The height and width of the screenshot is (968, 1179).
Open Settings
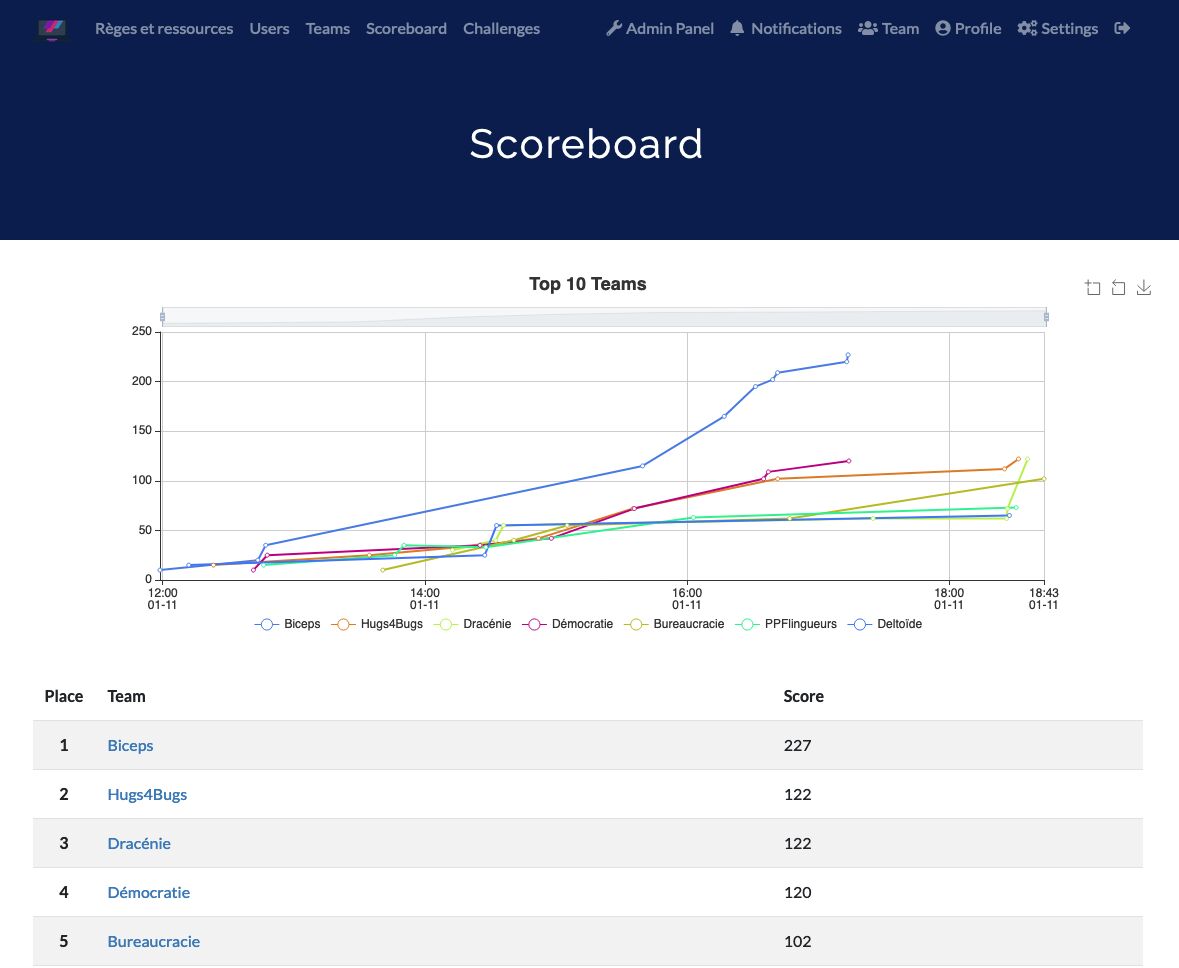pyautogui.click(x=1058, y=29)
